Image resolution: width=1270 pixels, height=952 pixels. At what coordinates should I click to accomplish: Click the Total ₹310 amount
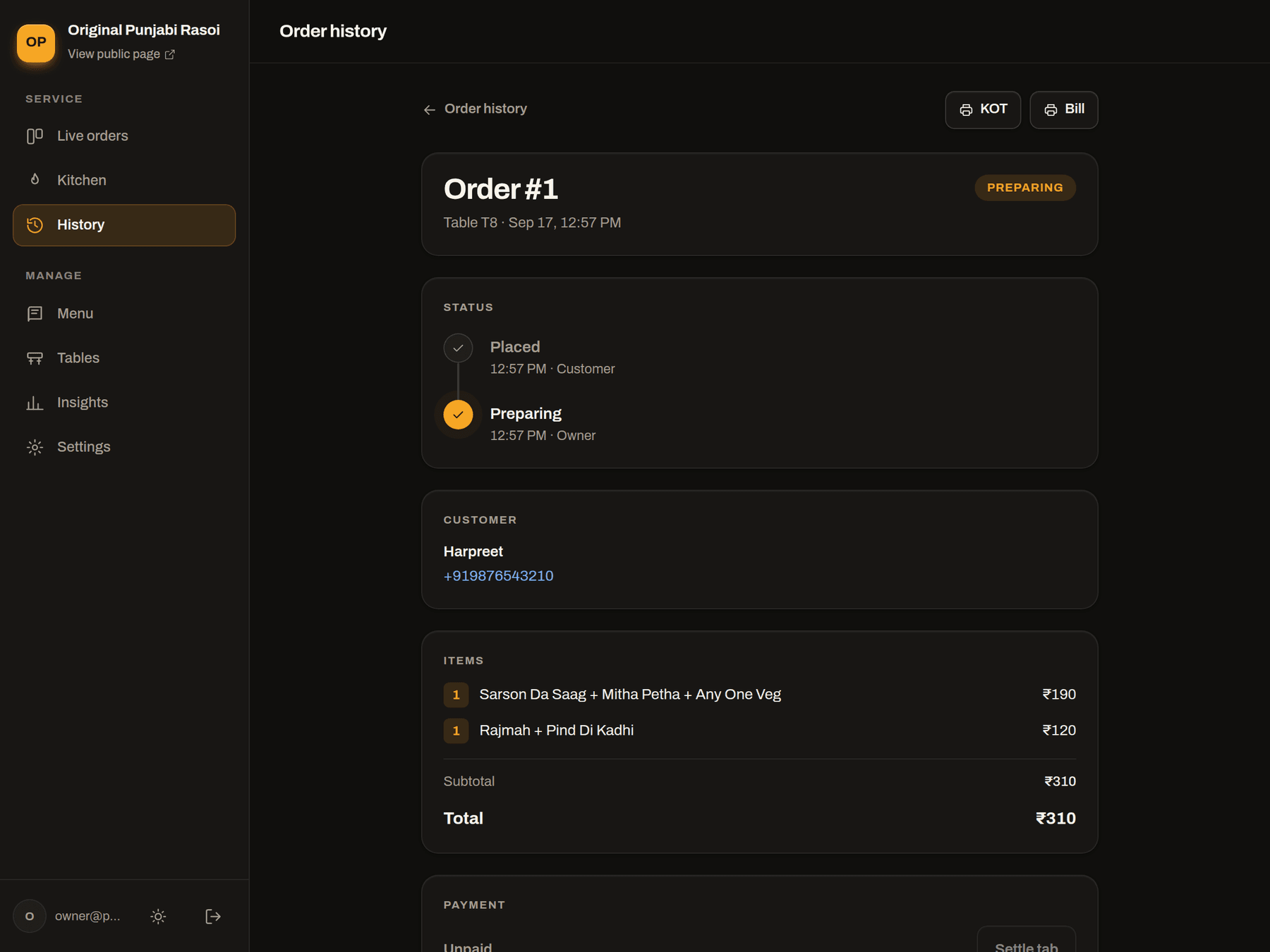pyautogui.click(x=1056, y=819)
